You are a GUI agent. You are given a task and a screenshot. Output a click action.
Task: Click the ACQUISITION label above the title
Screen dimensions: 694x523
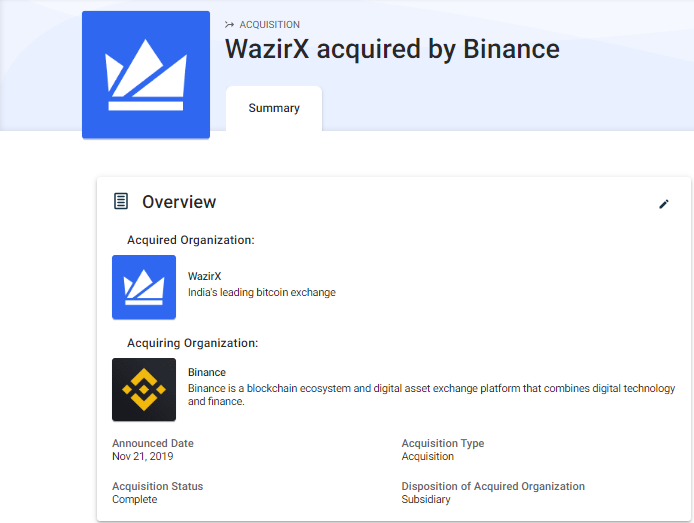pos(270,25)
